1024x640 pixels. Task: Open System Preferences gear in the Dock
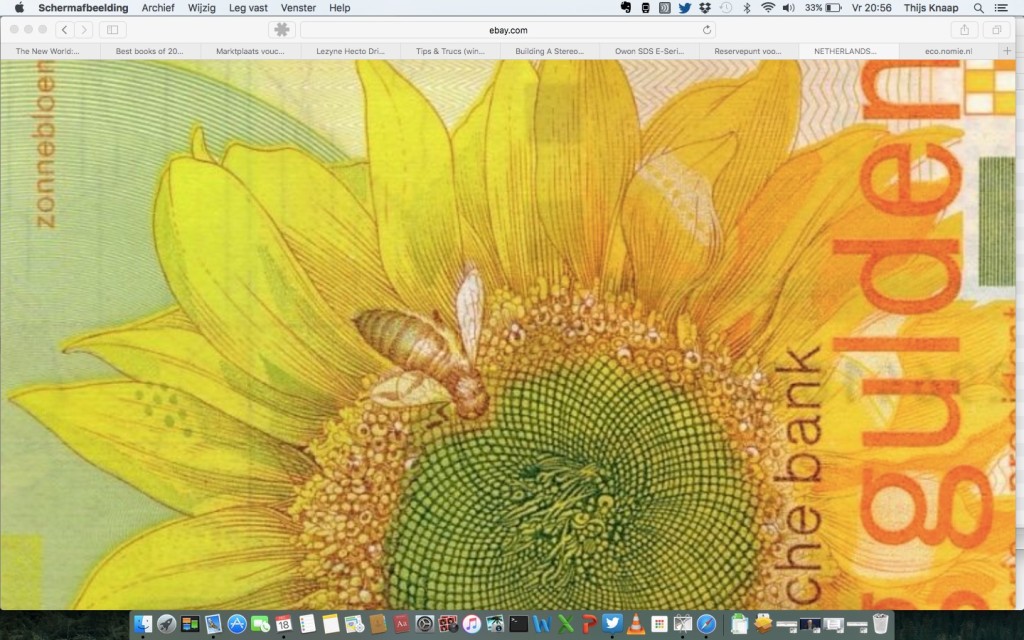click(x=424, y=624)
